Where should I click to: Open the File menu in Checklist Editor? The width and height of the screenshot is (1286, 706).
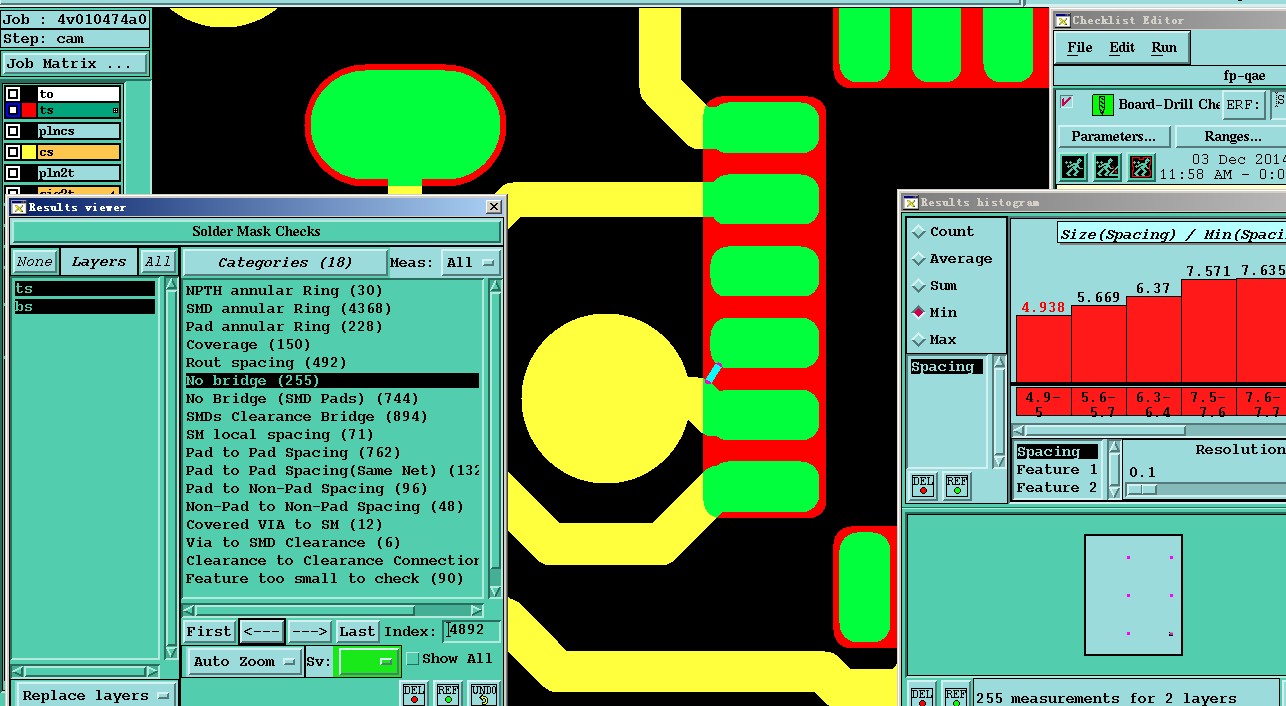click(x=1080, y=47)
